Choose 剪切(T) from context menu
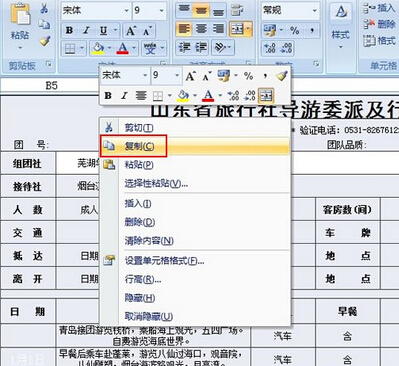The height and width of the screenshot is (366, 399). coord(195,127)
